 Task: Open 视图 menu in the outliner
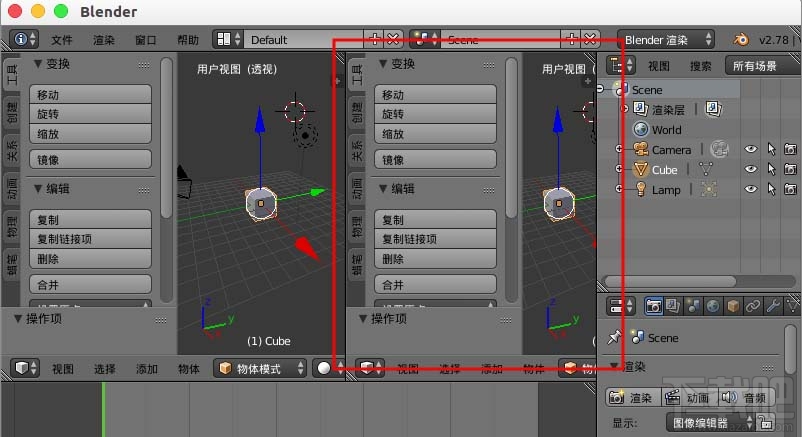tap(659, 66)
